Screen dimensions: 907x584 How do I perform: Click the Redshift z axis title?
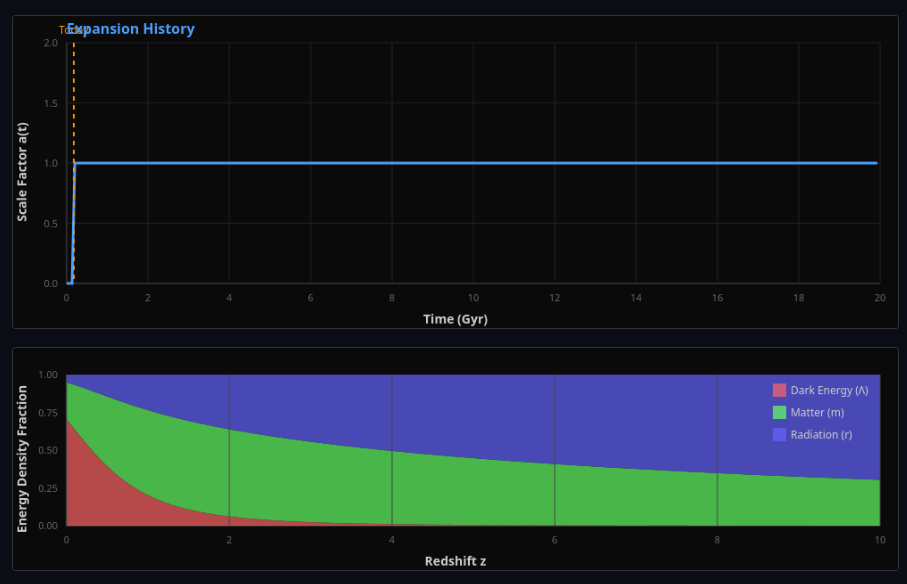point(455,561)
